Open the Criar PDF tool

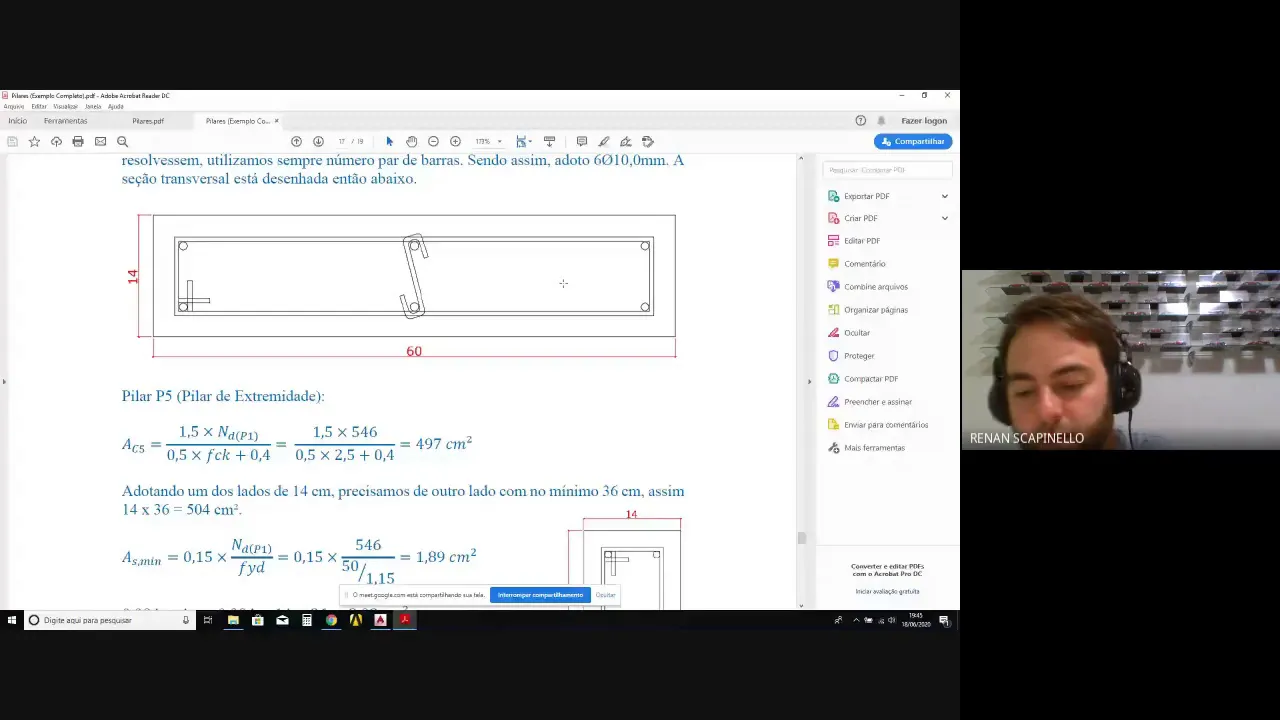[860, 218]
